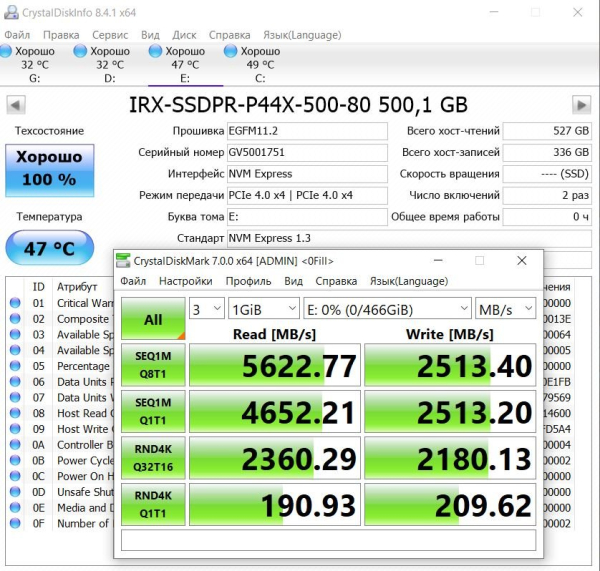This screenshot has width=600, height=571.
Task: Click total host writes value 336 GB
Action: (547, 153)
